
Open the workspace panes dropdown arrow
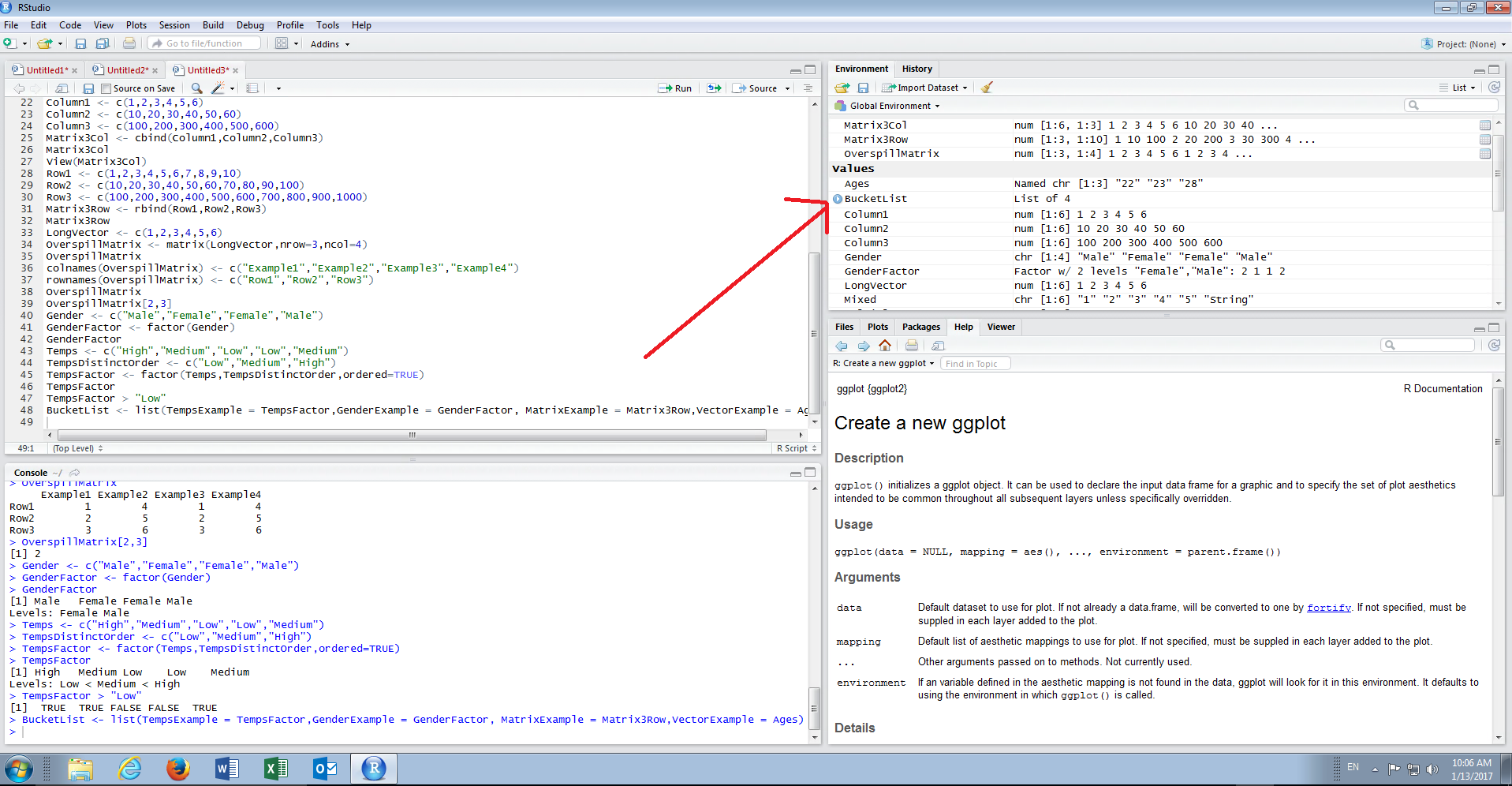click(297, 44)
